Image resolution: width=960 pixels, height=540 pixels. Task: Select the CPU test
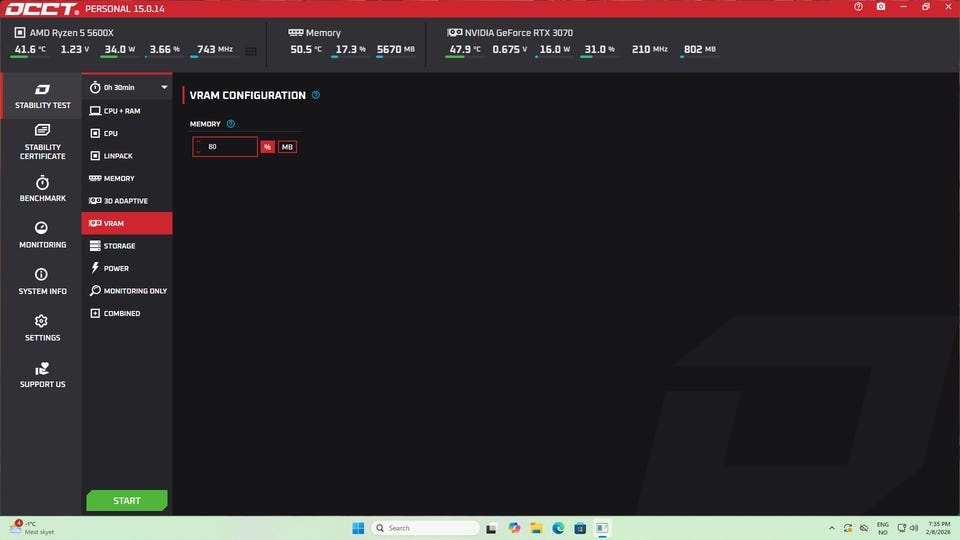coord(127,133)
